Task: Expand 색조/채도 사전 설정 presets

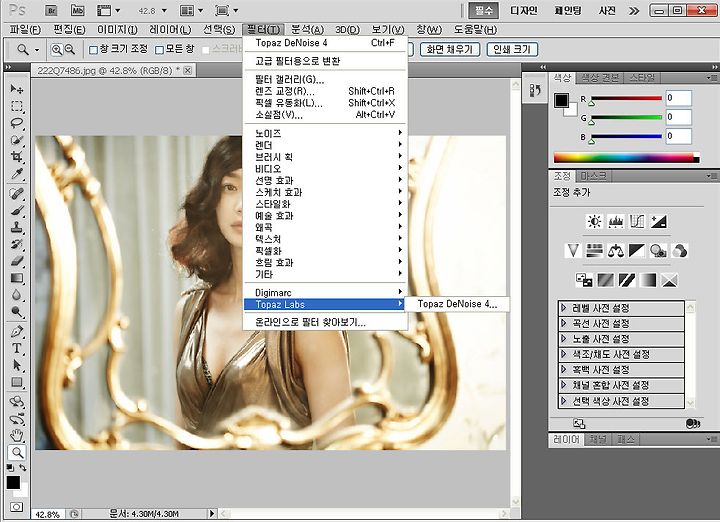Action: point(564,354)
